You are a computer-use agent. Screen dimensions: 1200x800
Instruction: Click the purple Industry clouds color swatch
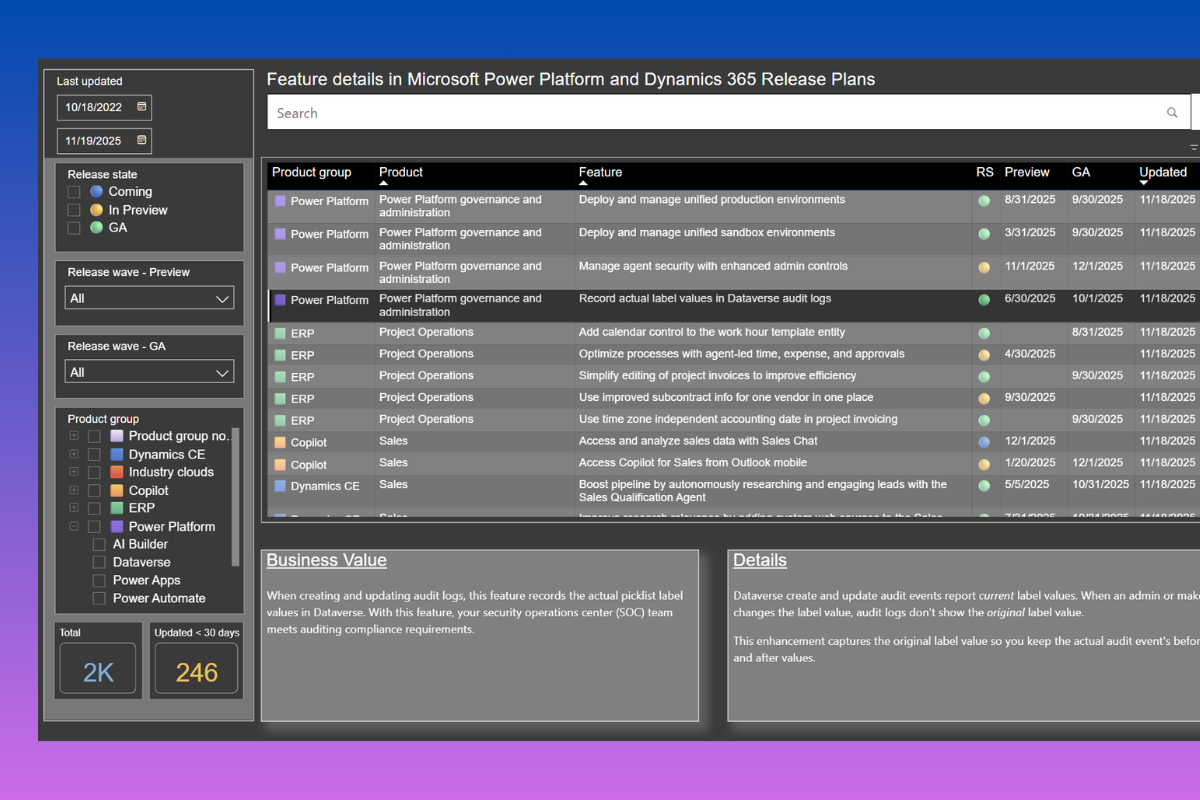(117, 473)
